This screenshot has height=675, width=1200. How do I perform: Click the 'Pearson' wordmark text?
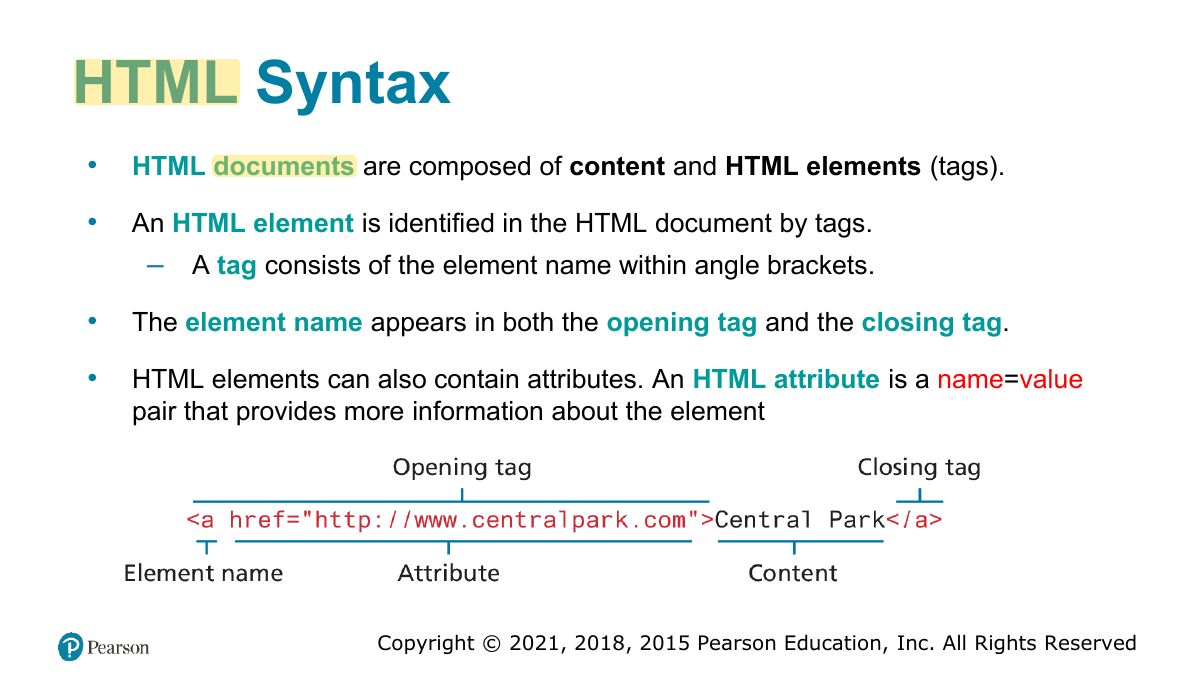(x=118, y=648)
